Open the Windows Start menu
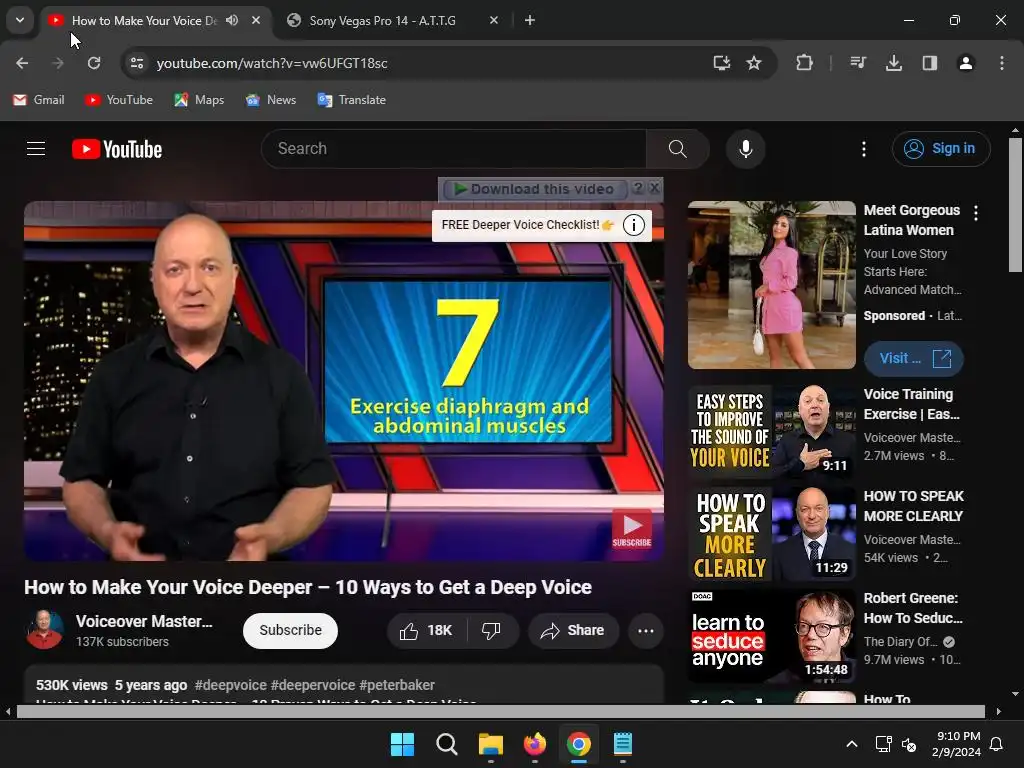Screen dimensions: 1024x768 [402, 744]
